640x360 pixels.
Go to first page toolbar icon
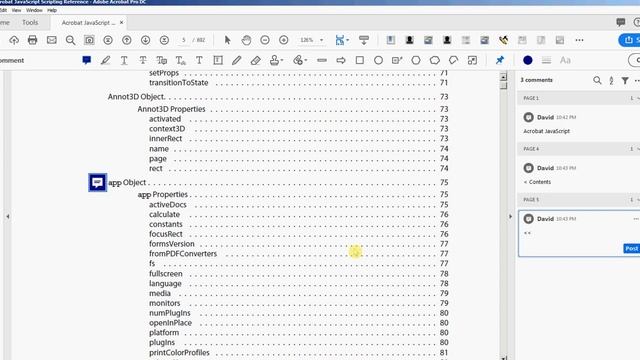point(108,40)
